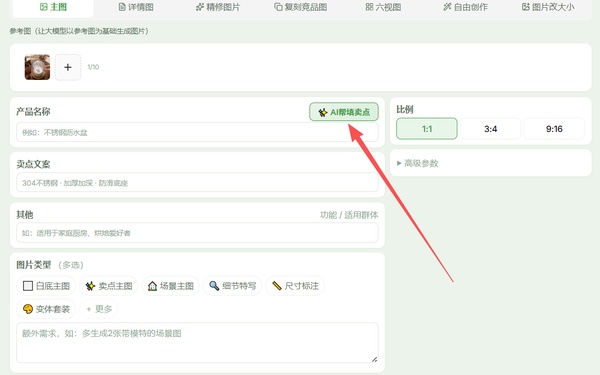Viewport: 600px width, 375px height.
Task: Focus the 额外需求 text area
Action: 197,342
